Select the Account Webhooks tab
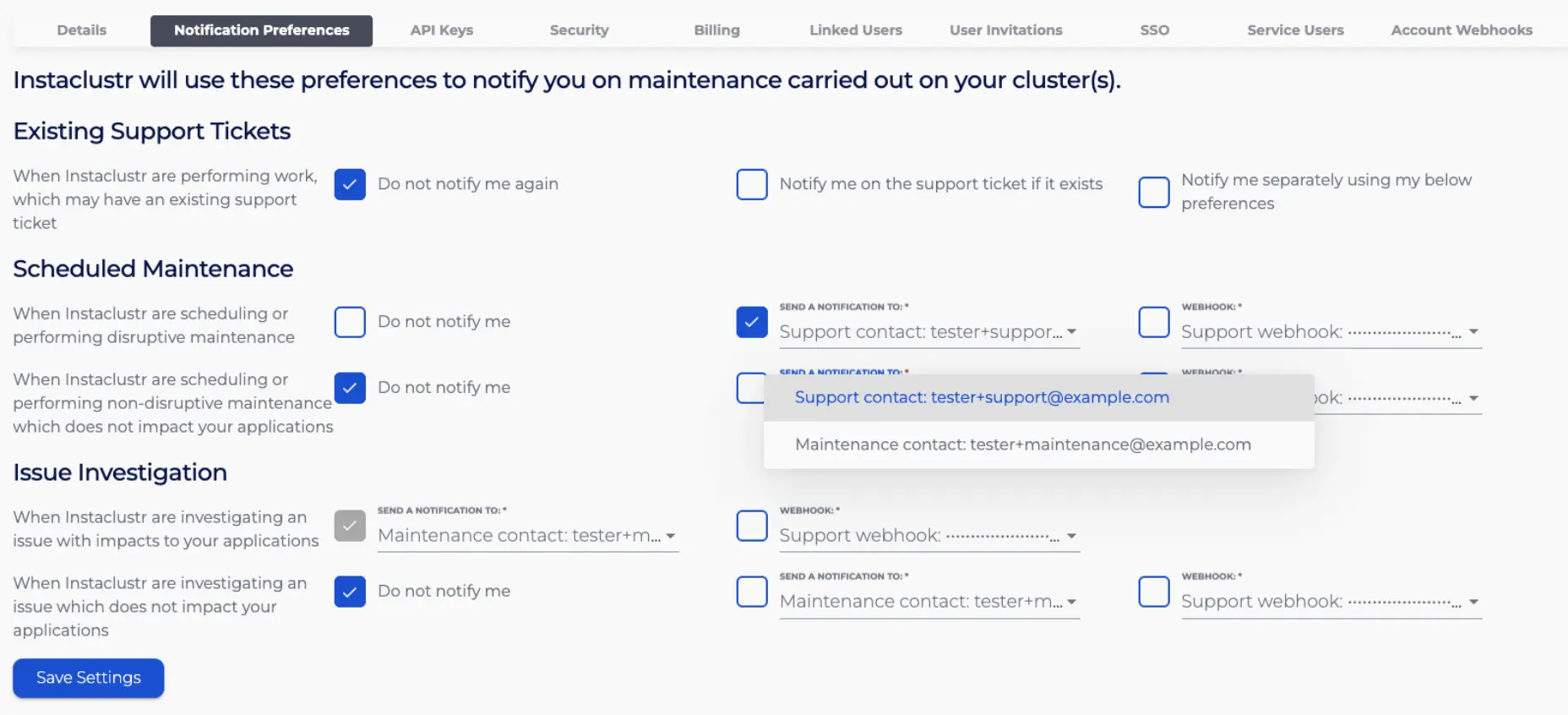 [1461, 30]
